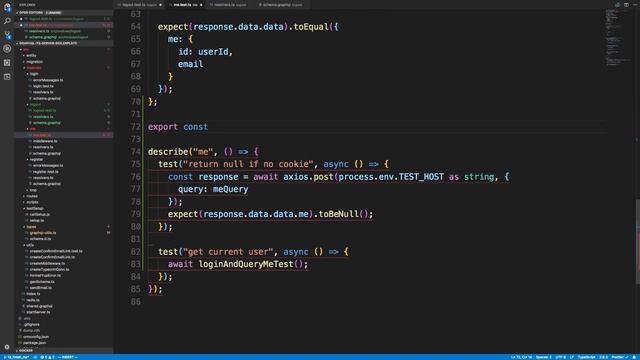The height and width of the screenshot is (360, 640).
Task: Open the More Actions ellipsis in editor toolbar
Action: coord(635,5)
